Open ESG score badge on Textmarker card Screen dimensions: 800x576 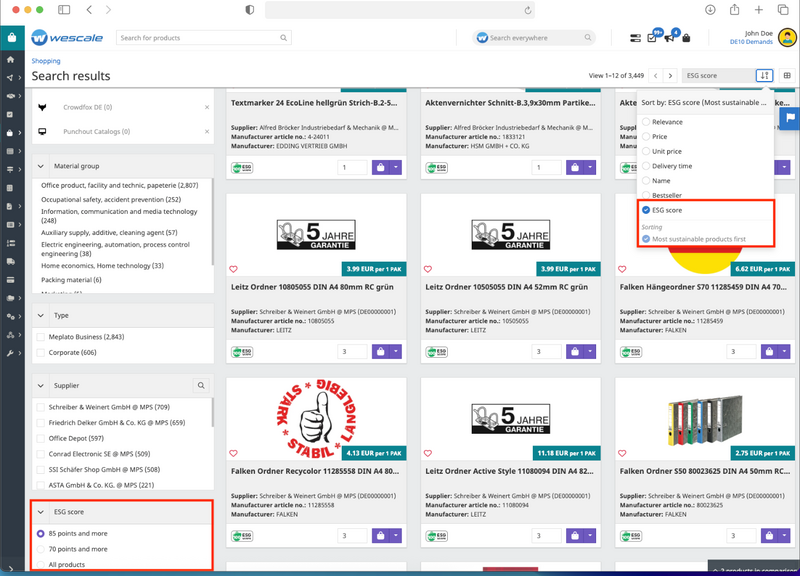click(x=242, y=167)
